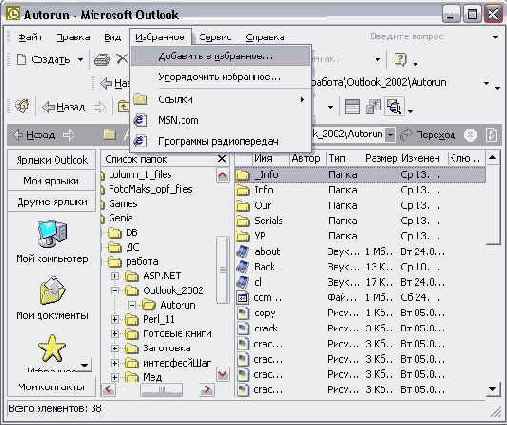Click the about sound file icon

pos(243,251)
